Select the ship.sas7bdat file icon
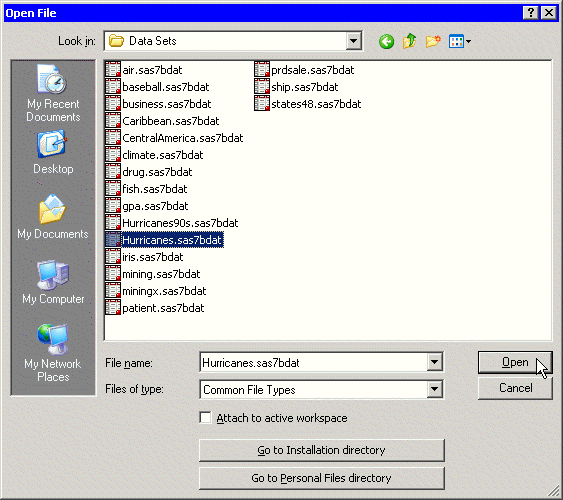 click(262, 87)
